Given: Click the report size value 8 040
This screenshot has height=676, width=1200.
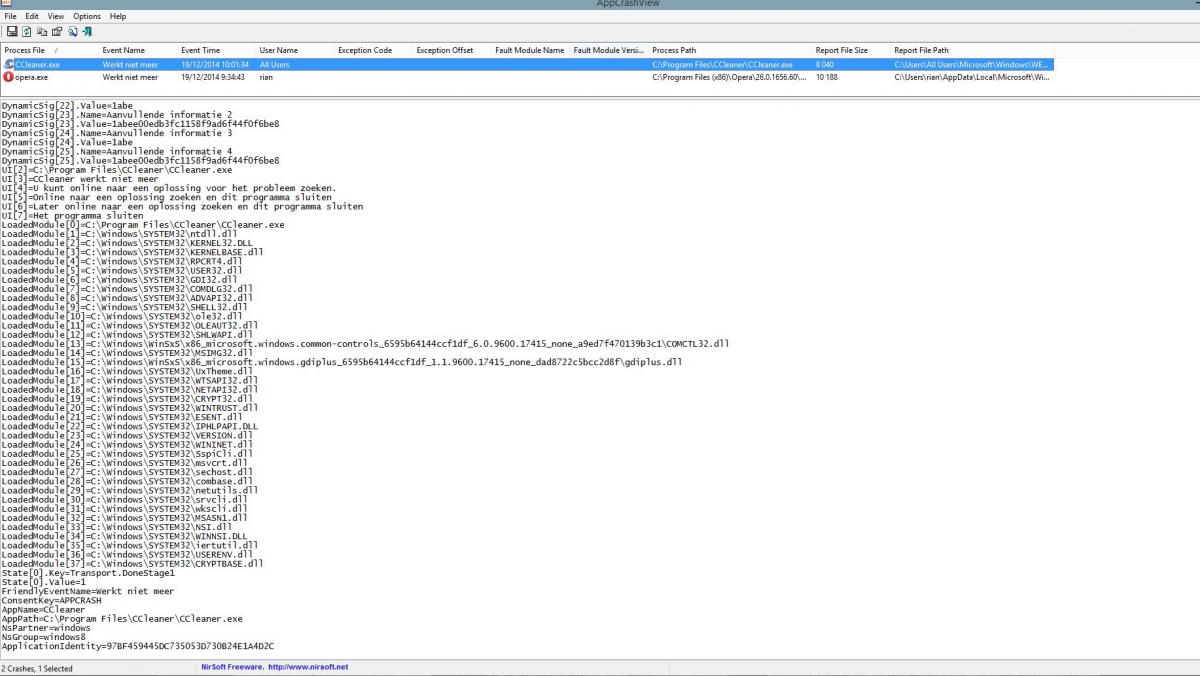Looking at the screenshot, I should point(826,64).
